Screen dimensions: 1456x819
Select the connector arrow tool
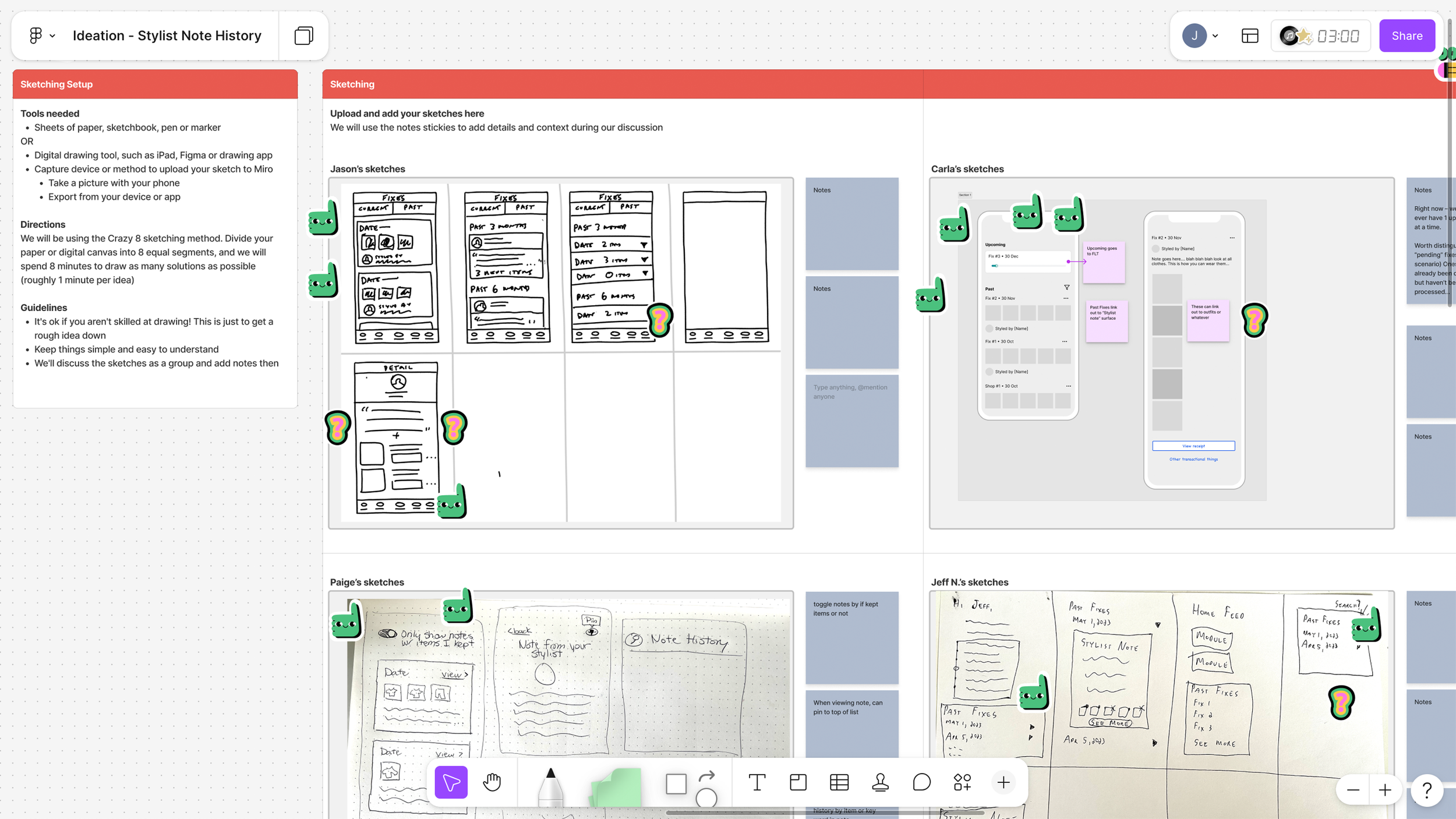(x=706, y=776)
